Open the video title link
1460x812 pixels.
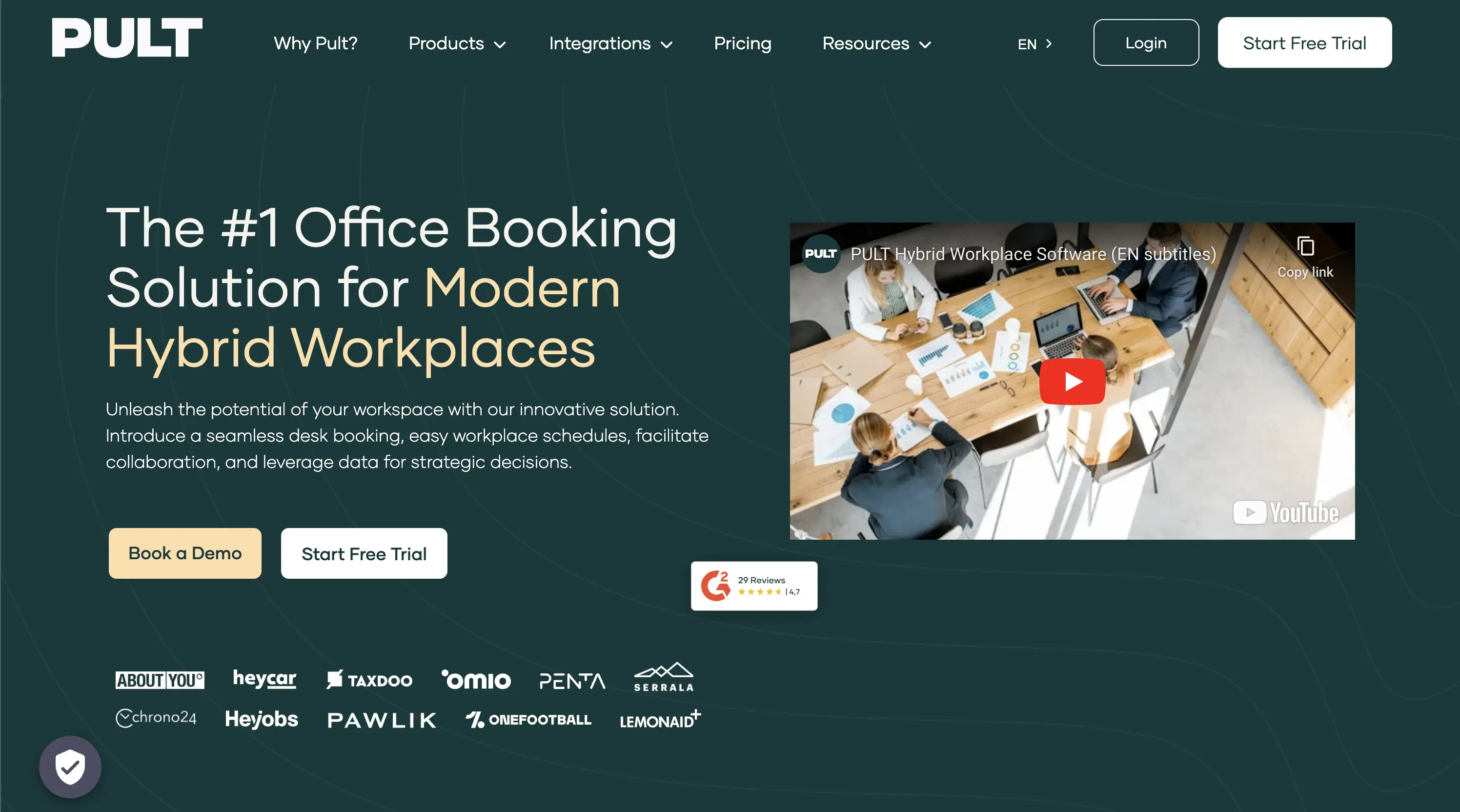(1033, 254)
